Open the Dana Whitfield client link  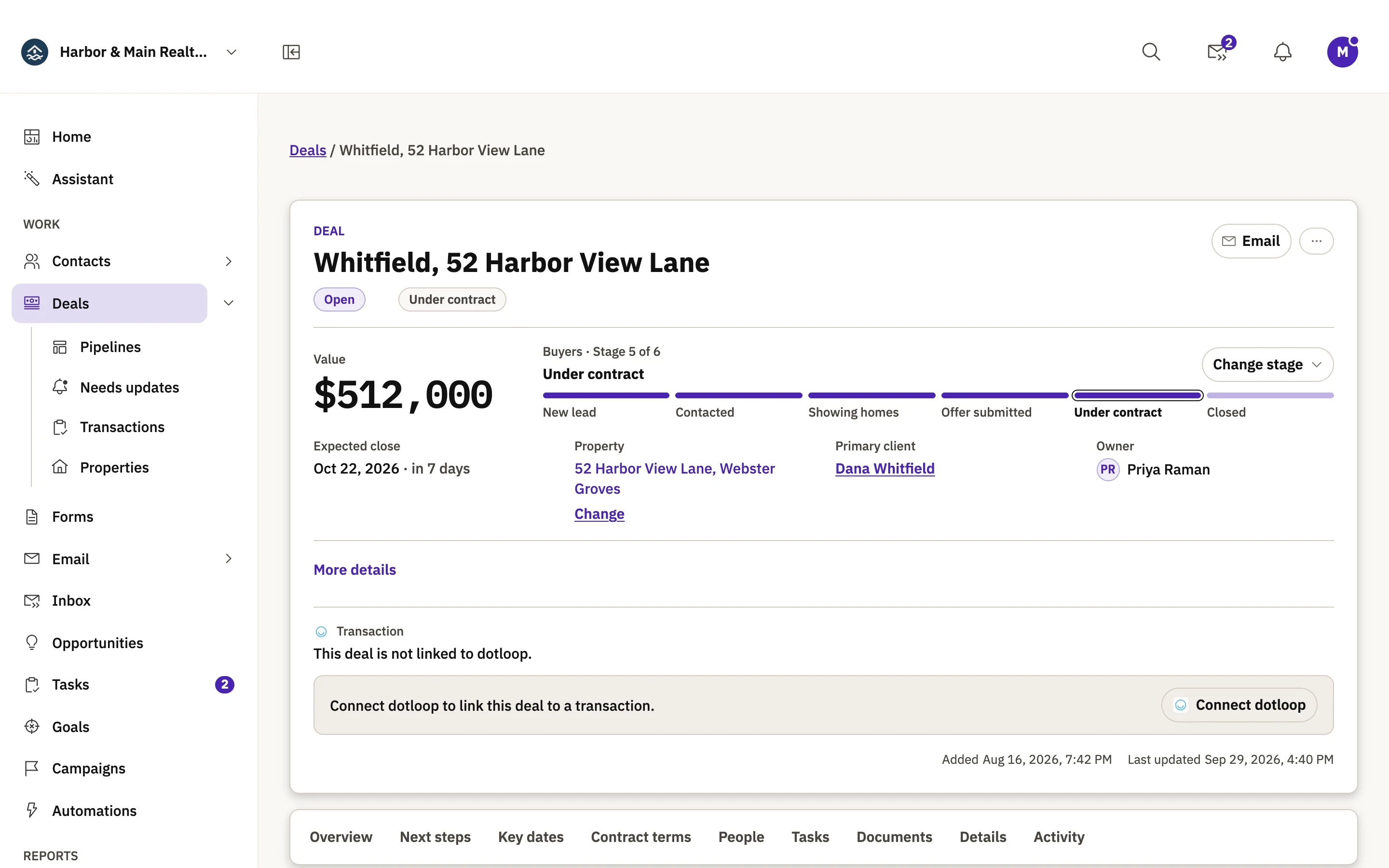pos(885,468)
